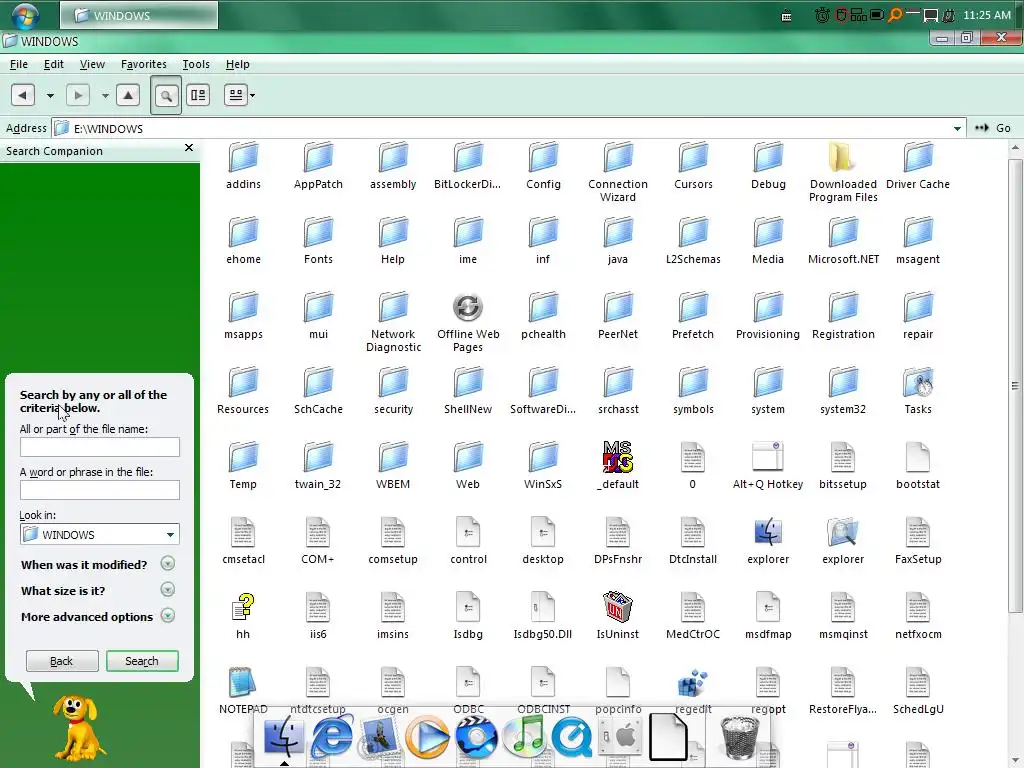Select the NOTEPAD icon

[x=242, y=682]
